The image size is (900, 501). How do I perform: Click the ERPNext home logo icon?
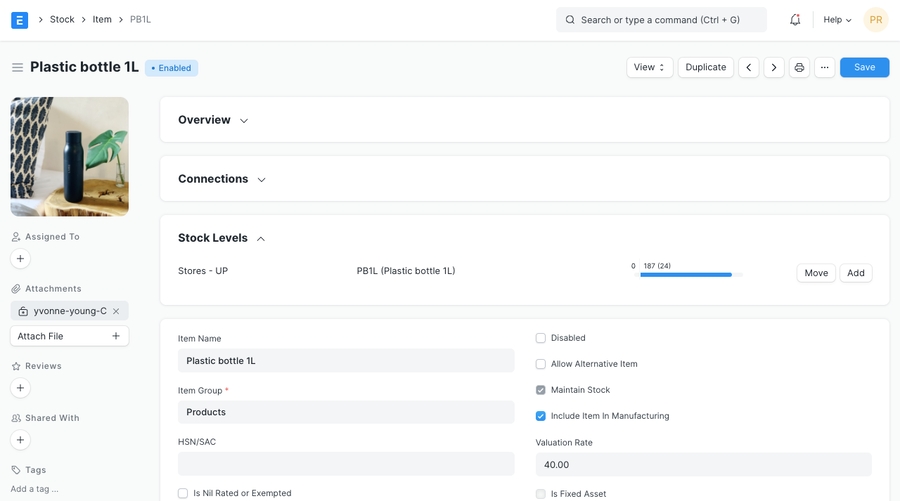pyautogui.click(x=19, y=20)
